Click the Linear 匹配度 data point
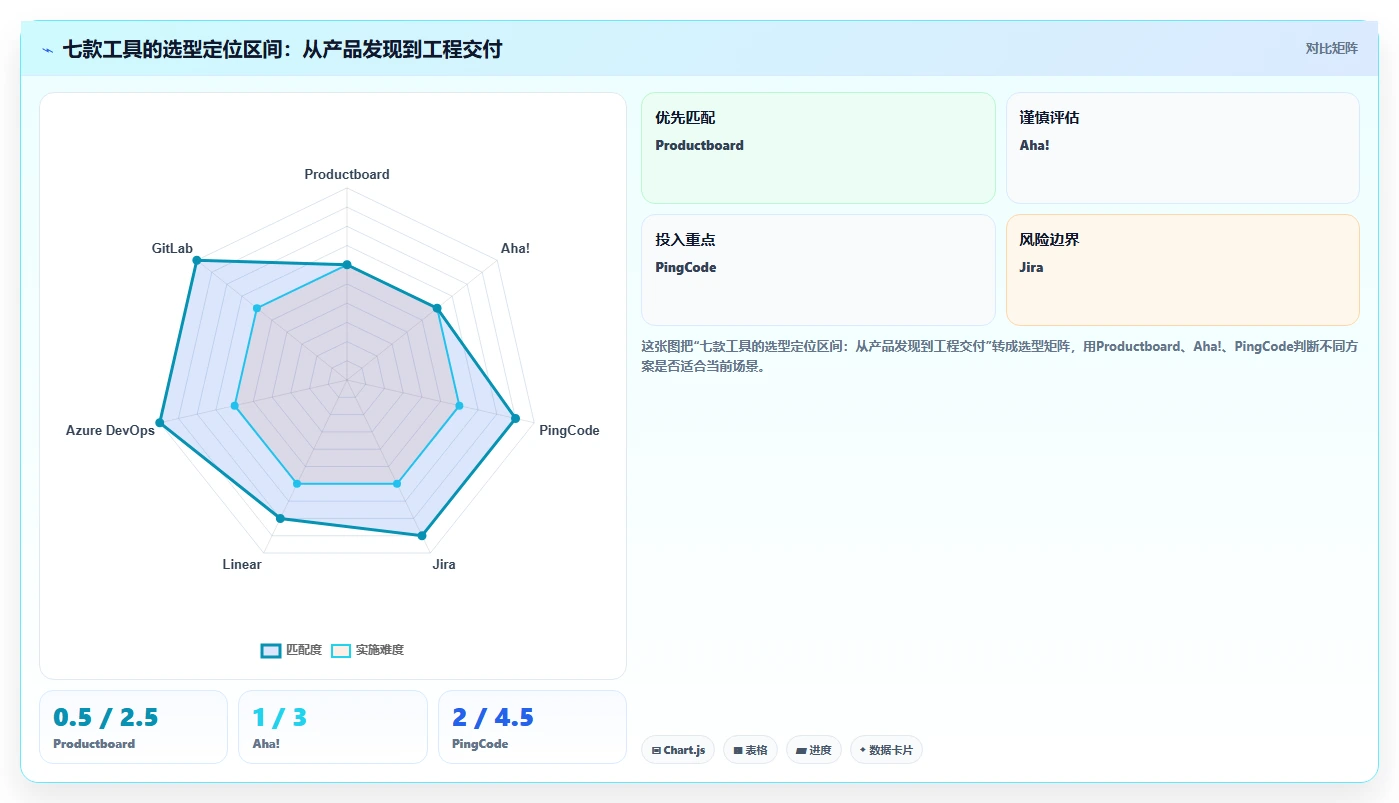 coord(280,518)
